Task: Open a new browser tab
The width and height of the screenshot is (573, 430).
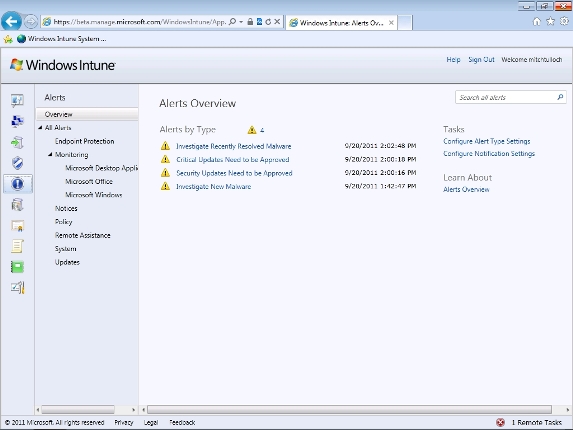Action: [405, 23]
